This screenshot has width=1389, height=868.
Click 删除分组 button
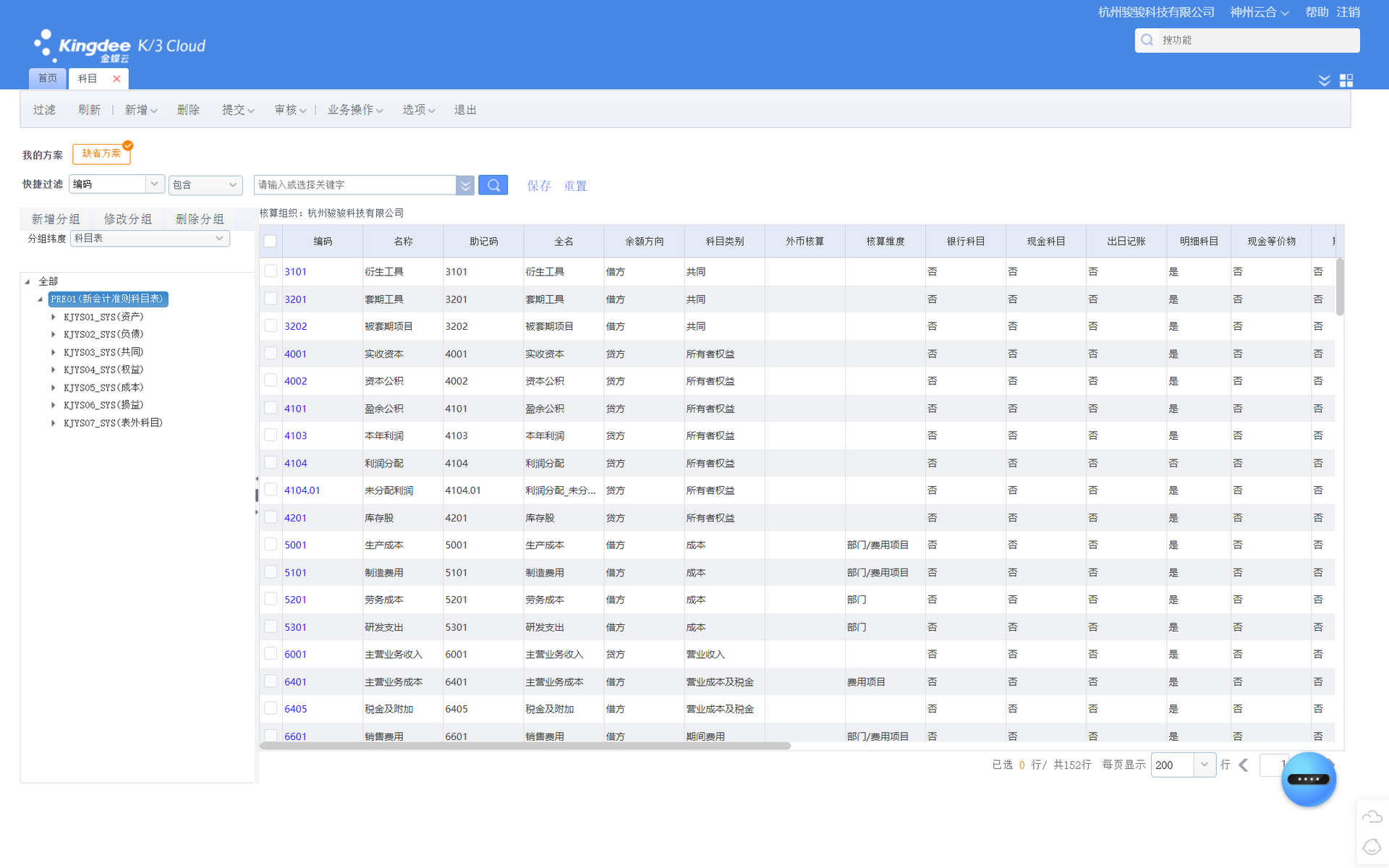(x=200, y=219)
